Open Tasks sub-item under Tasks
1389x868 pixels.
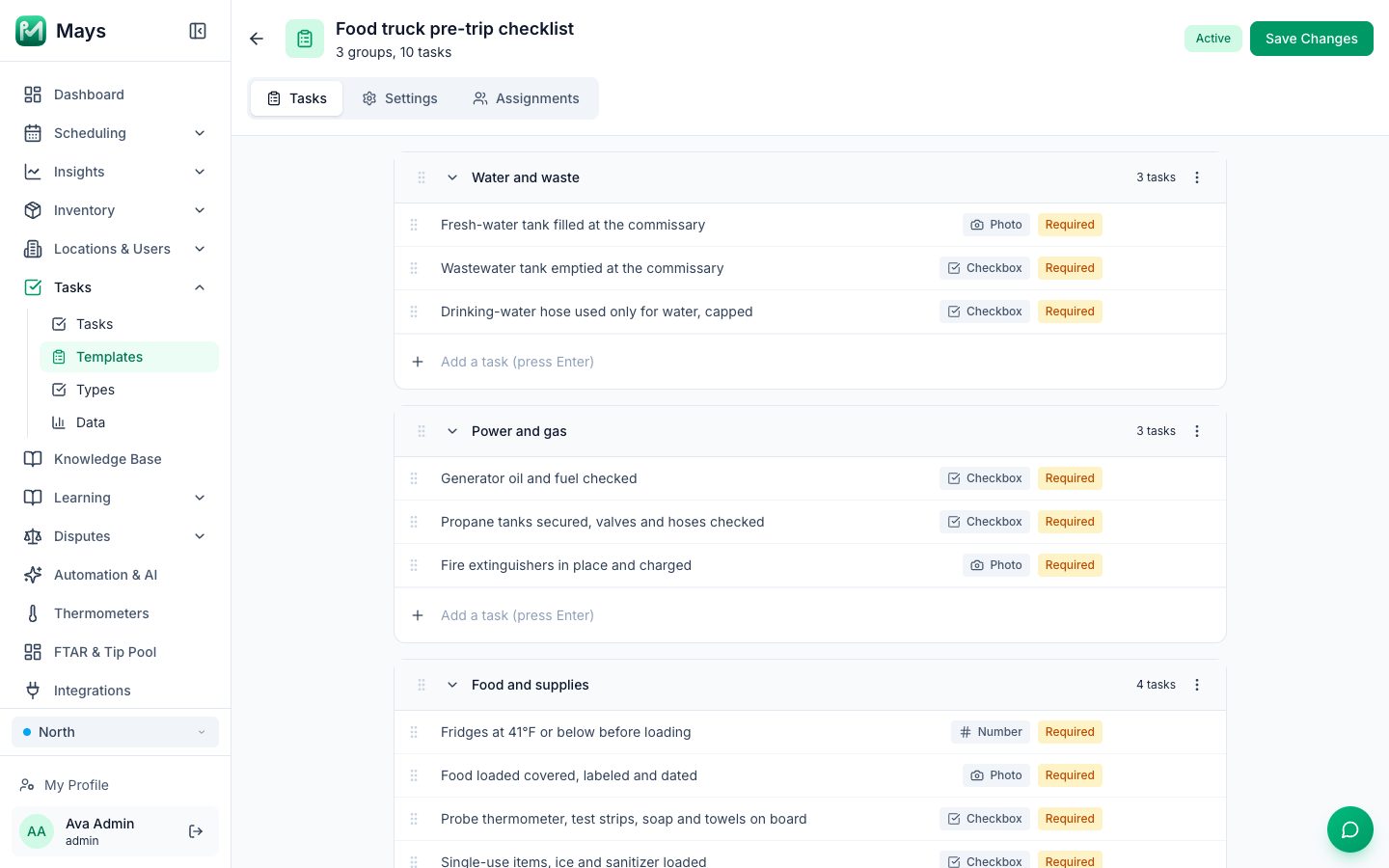click(x=129, y=324)
